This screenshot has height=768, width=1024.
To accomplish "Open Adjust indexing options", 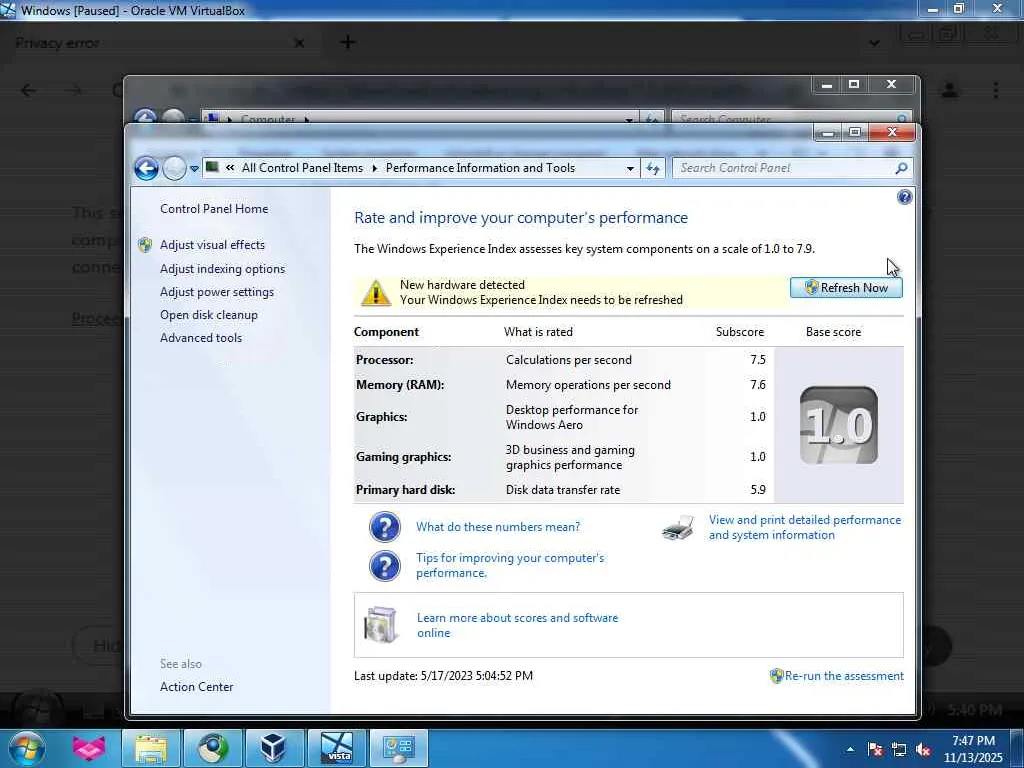I will point(222,268).
